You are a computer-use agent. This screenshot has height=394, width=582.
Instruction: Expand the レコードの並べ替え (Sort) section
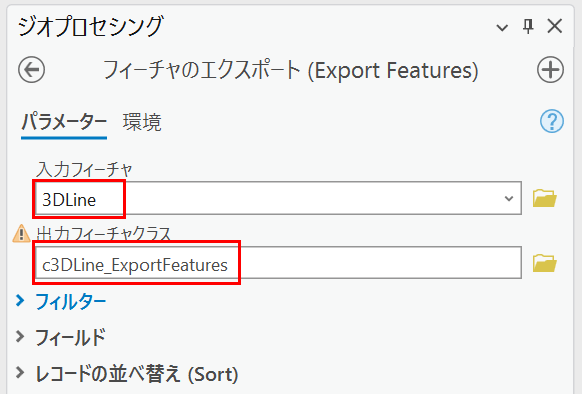(20, 373)
